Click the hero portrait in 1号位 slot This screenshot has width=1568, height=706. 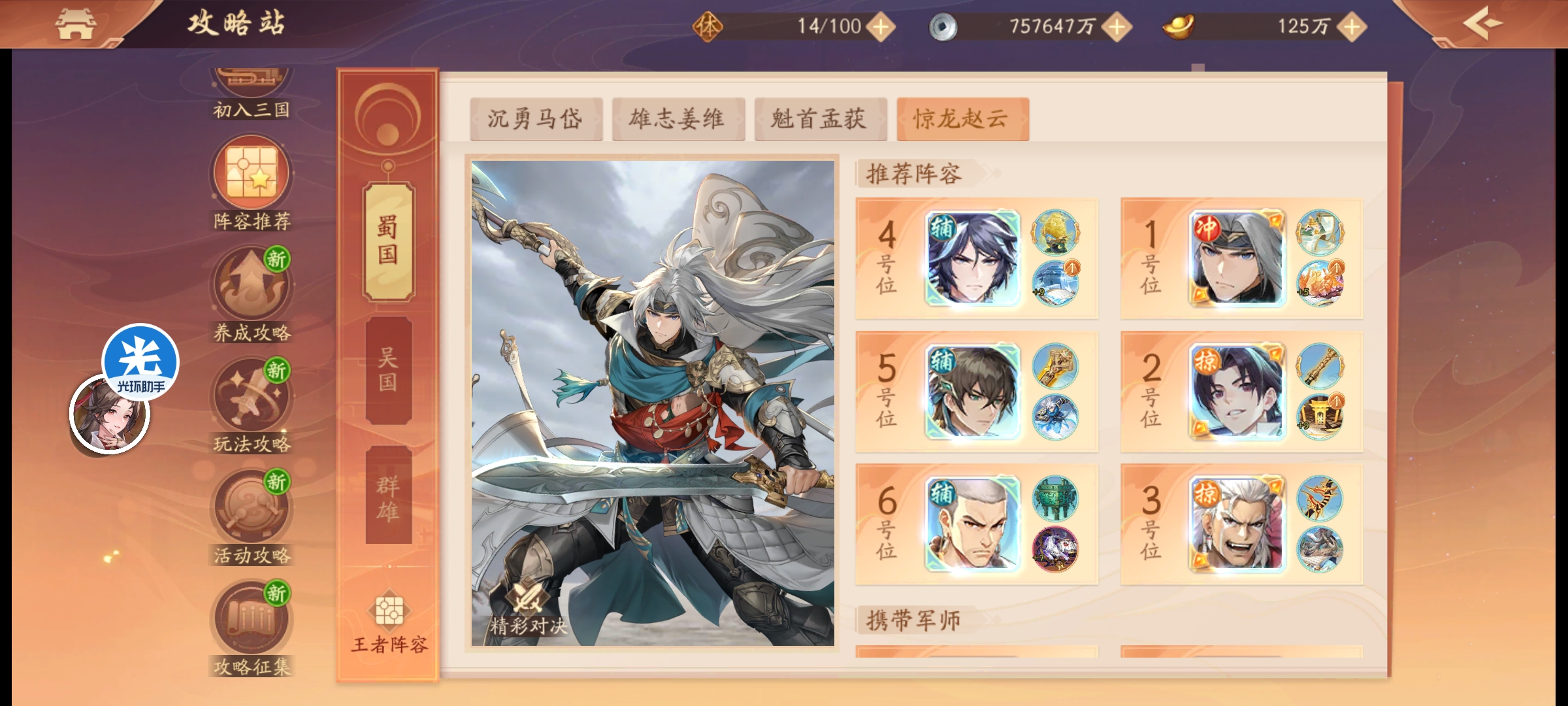click(x=1237, y=259)
